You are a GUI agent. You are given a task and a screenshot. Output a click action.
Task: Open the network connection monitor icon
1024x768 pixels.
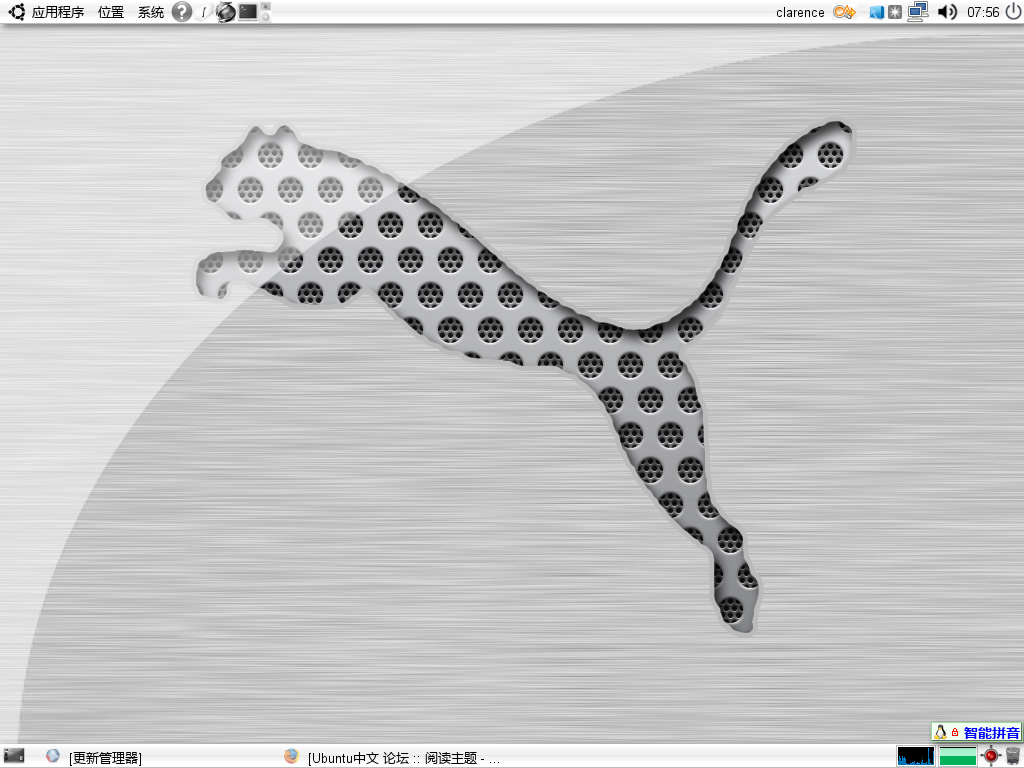tap(918, 12)
